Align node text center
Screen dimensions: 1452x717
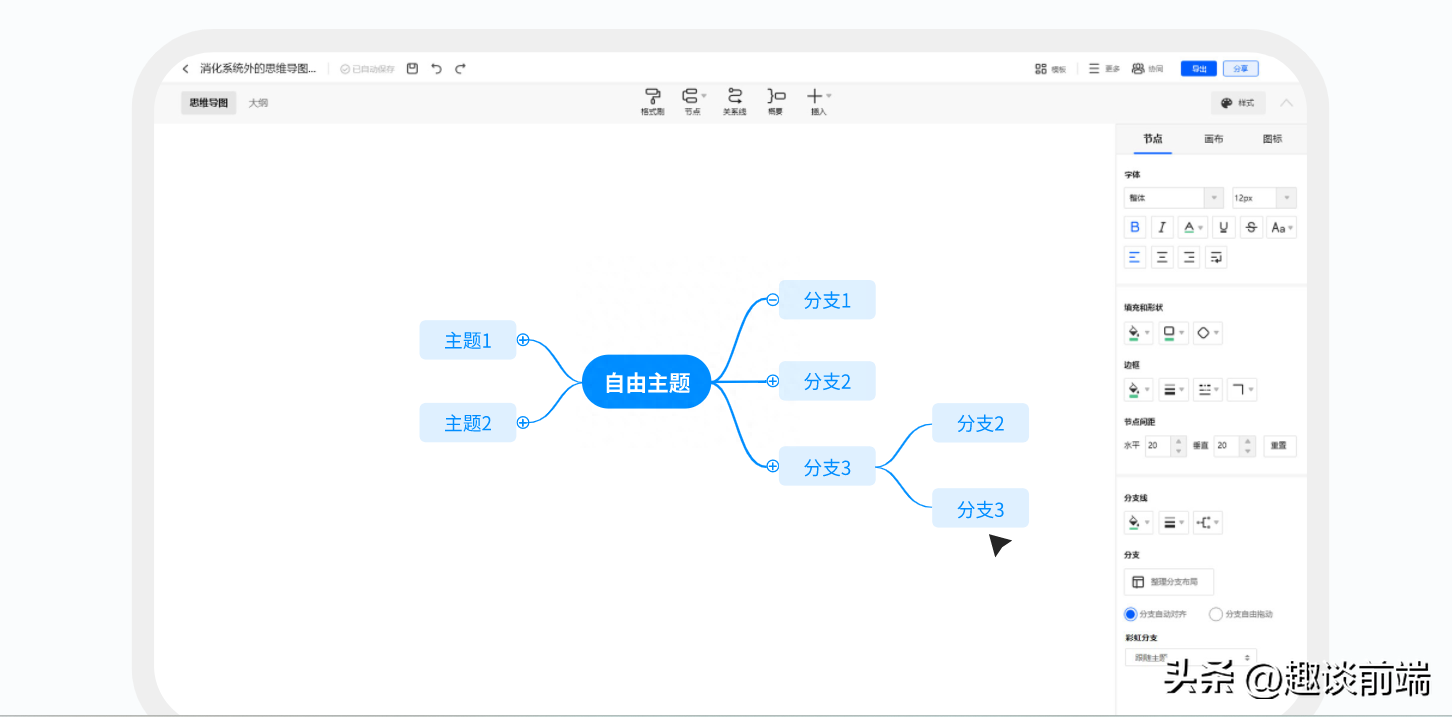(1162, 257)
